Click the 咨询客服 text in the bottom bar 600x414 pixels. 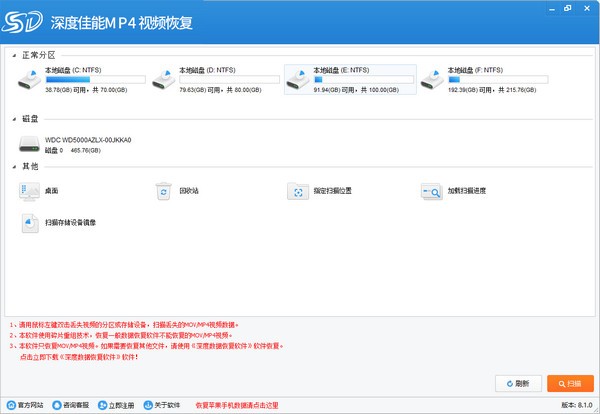pos(76,405)
